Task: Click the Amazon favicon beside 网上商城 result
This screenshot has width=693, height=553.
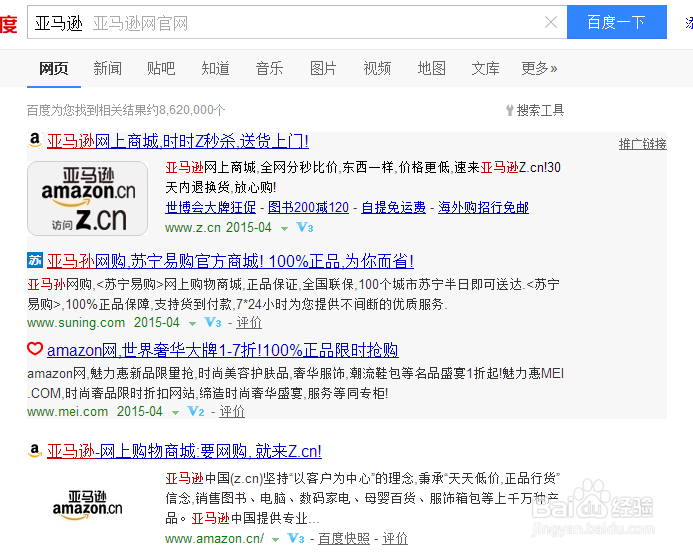Action: [x=35, y=140]
